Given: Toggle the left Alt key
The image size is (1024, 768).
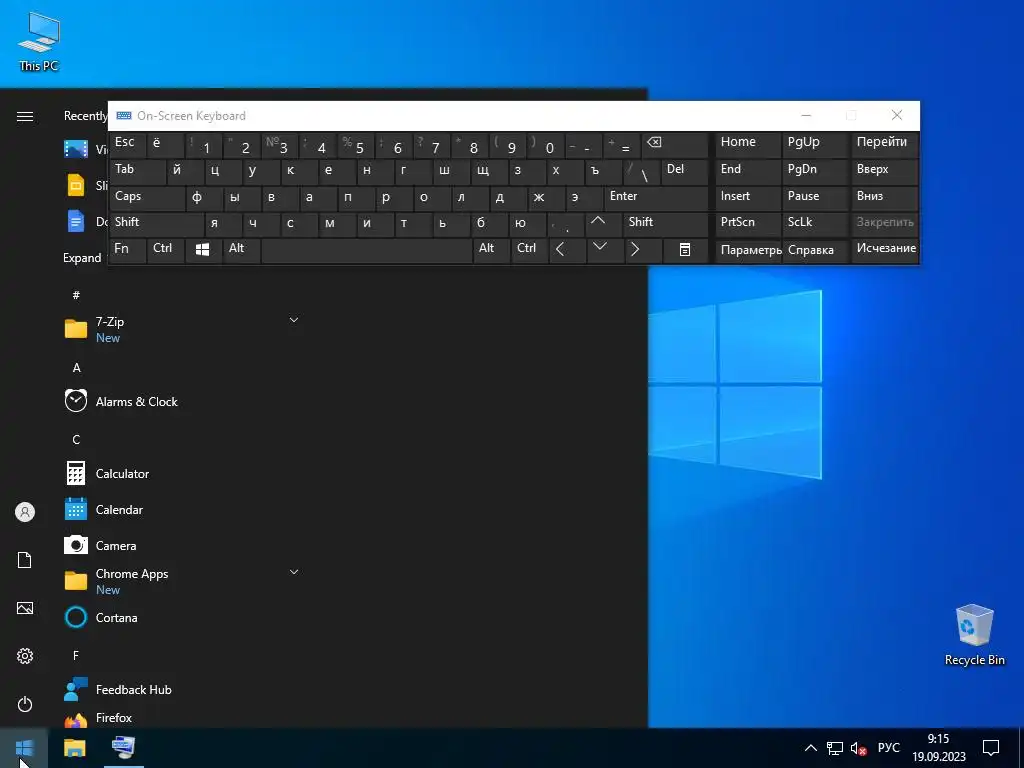Looking at the screenshot, I should [x=241, y=250].
